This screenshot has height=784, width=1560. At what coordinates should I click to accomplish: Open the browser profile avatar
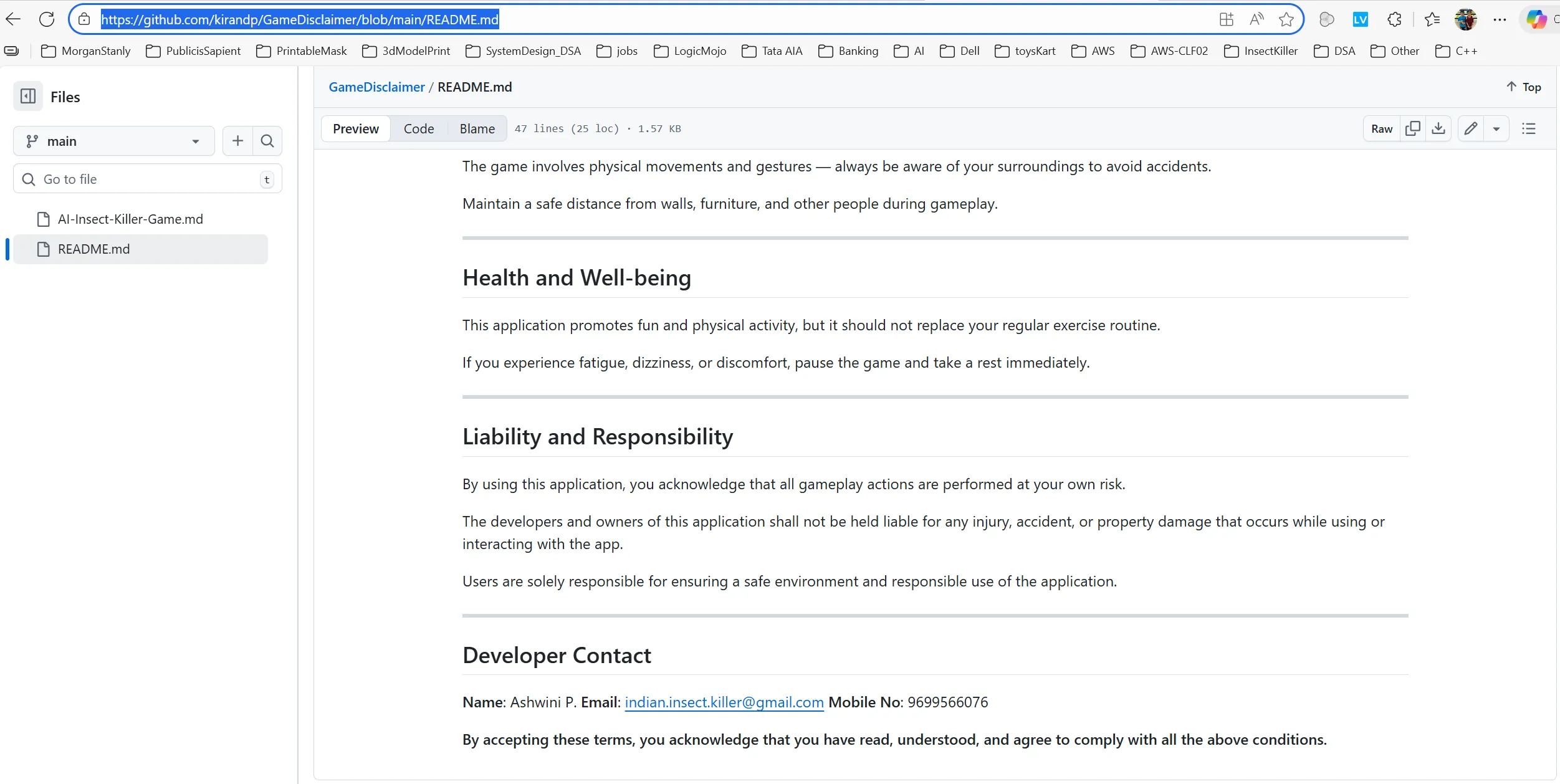[x=1466, y=19]
